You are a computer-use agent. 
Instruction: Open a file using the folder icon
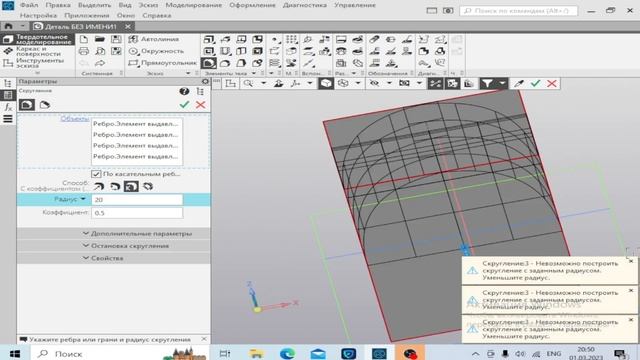[100, 39]
